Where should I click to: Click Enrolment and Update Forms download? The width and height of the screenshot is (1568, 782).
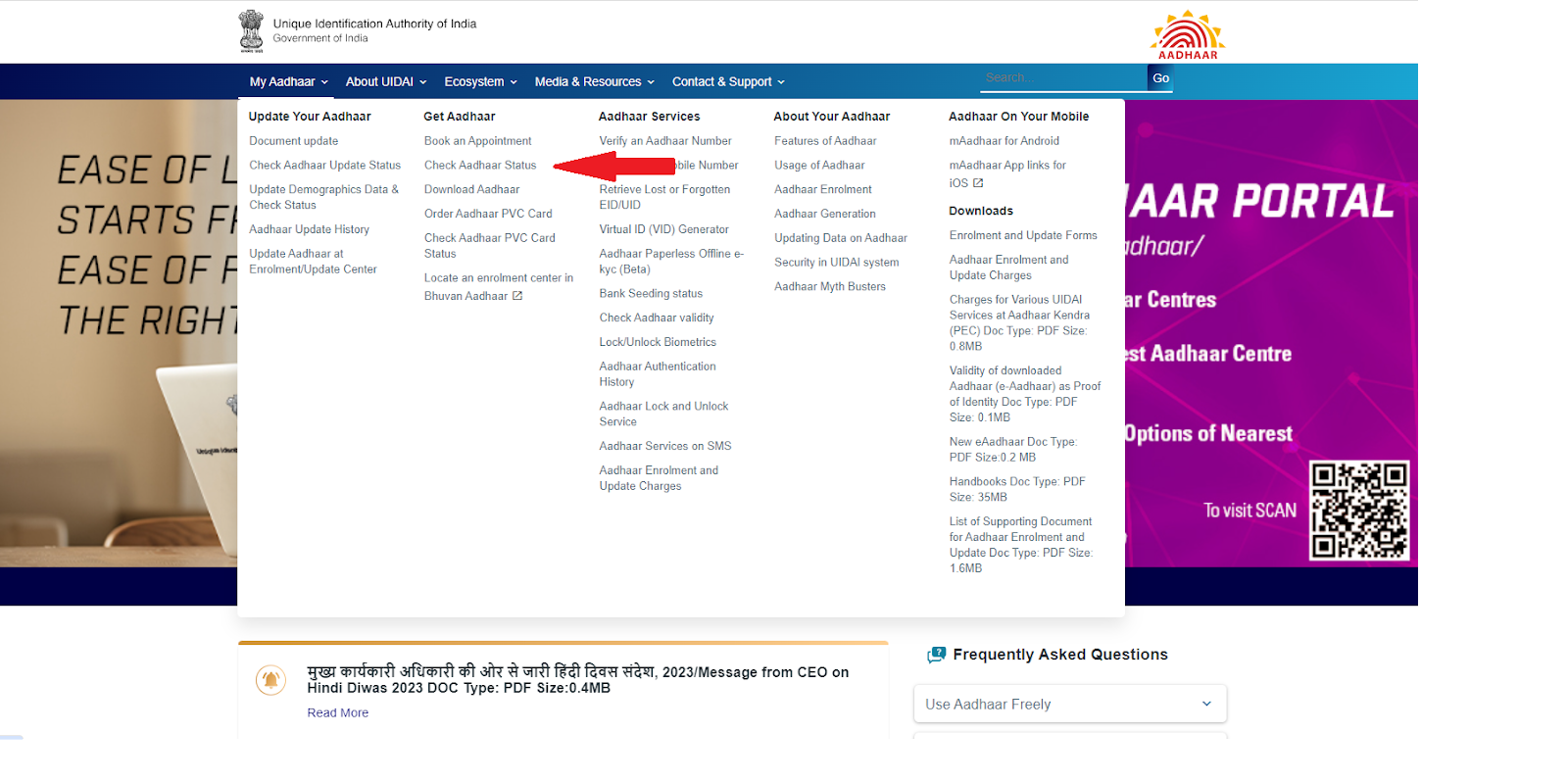tap(1023, 236)
